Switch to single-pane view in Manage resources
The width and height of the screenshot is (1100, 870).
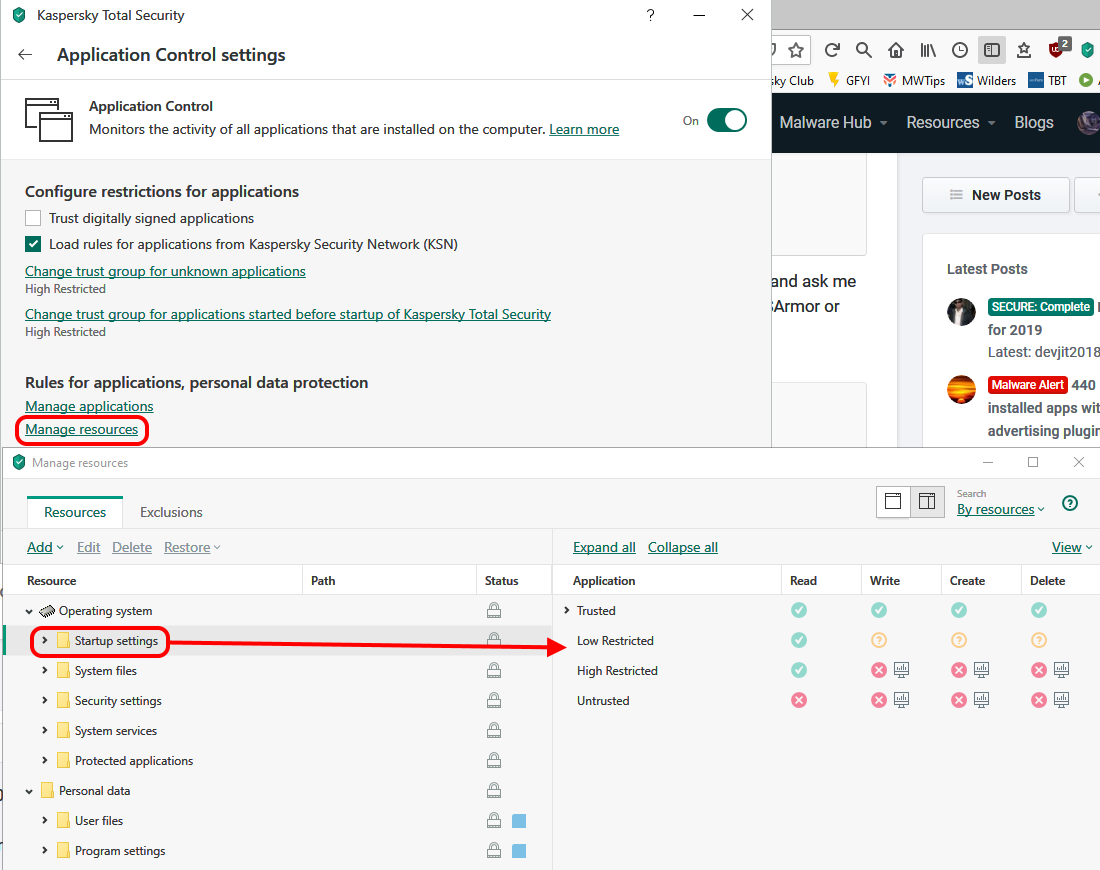[893, 501]
